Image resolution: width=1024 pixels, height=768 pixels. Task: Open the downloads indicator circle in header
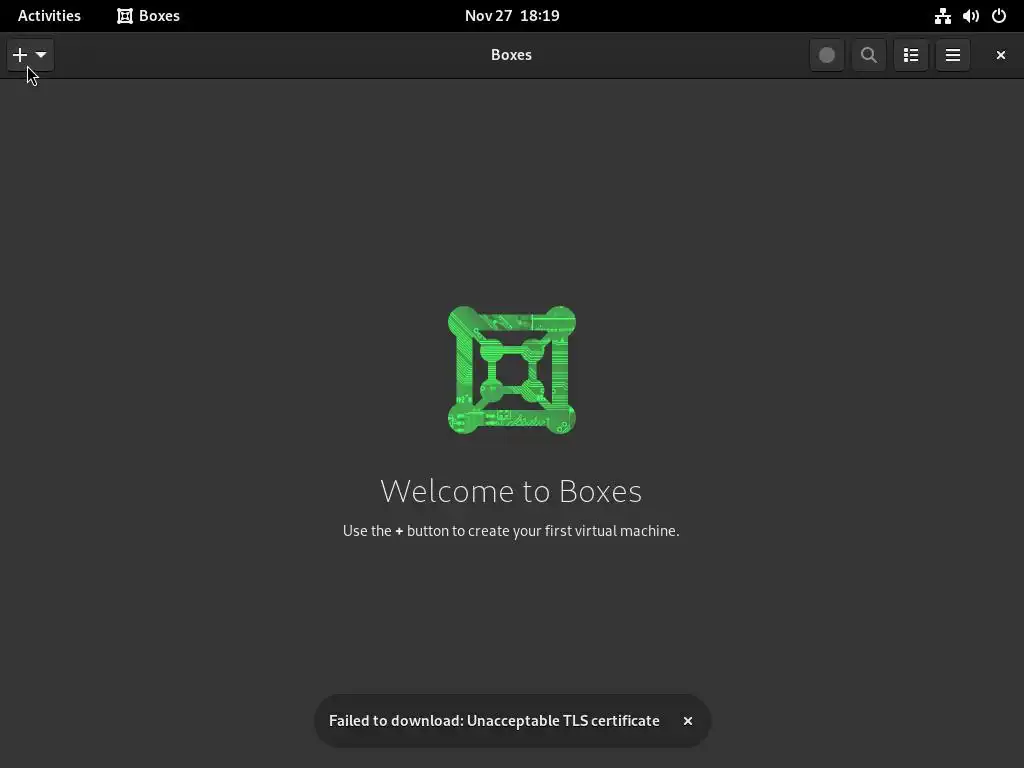pyautogui.click(x=827, y=55)
